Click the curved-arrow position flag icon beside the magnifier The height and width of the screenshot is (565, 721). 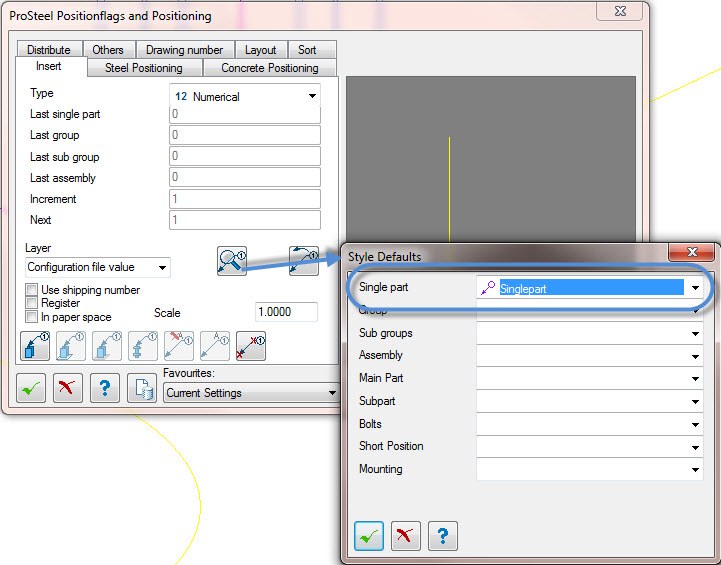pyautogui.click(x=304, y=261)
